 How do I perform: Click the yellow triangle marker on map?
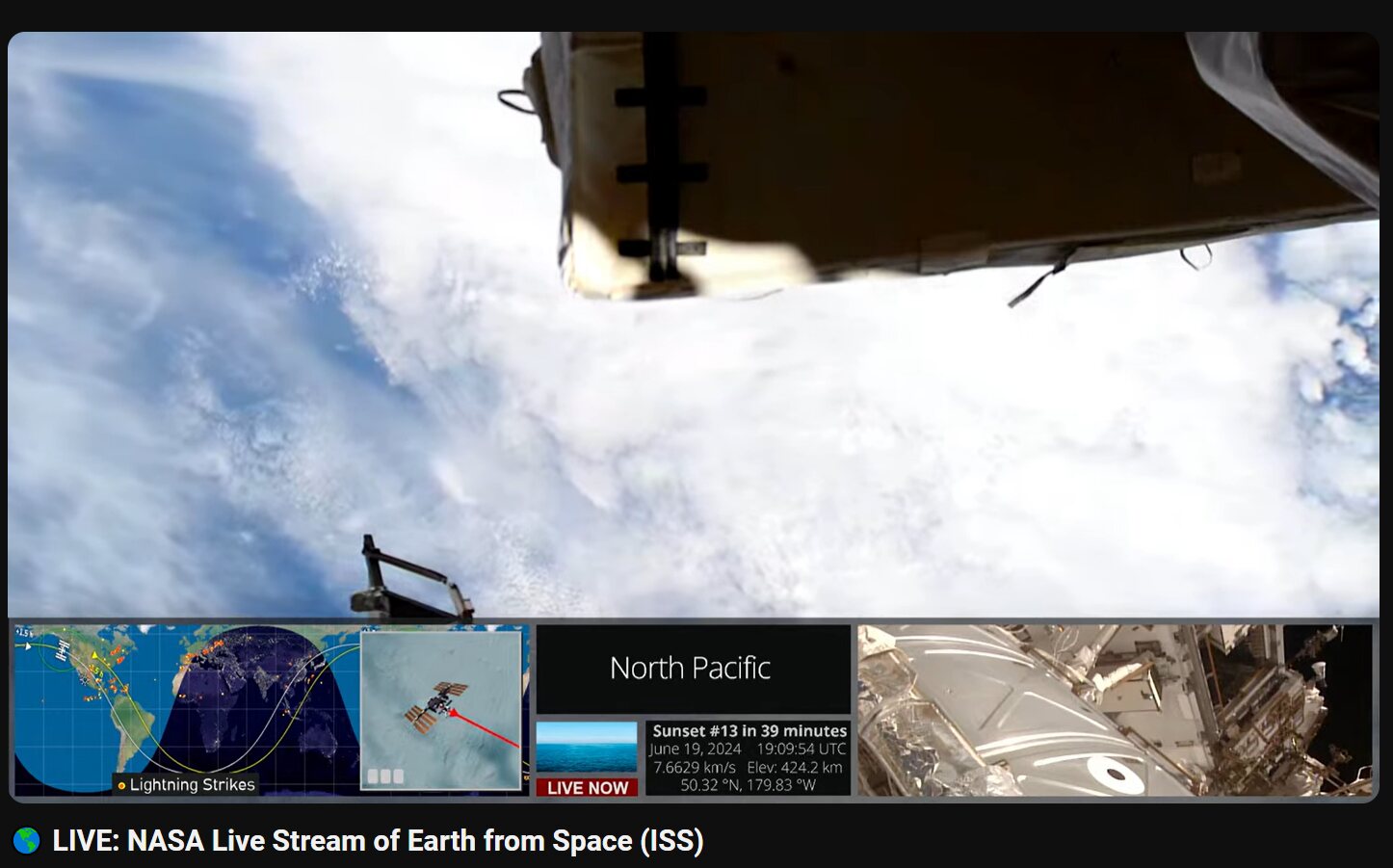pyautogui.click(x=94, y=657)
